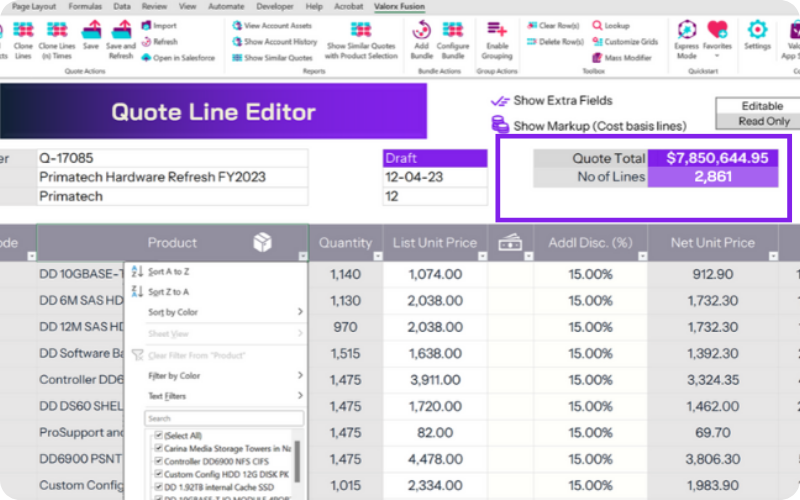Image resolution: width=800 pixels, height=500 pixels.
Task: Open the Automate ribbon tab
Action: click(226, 7)
